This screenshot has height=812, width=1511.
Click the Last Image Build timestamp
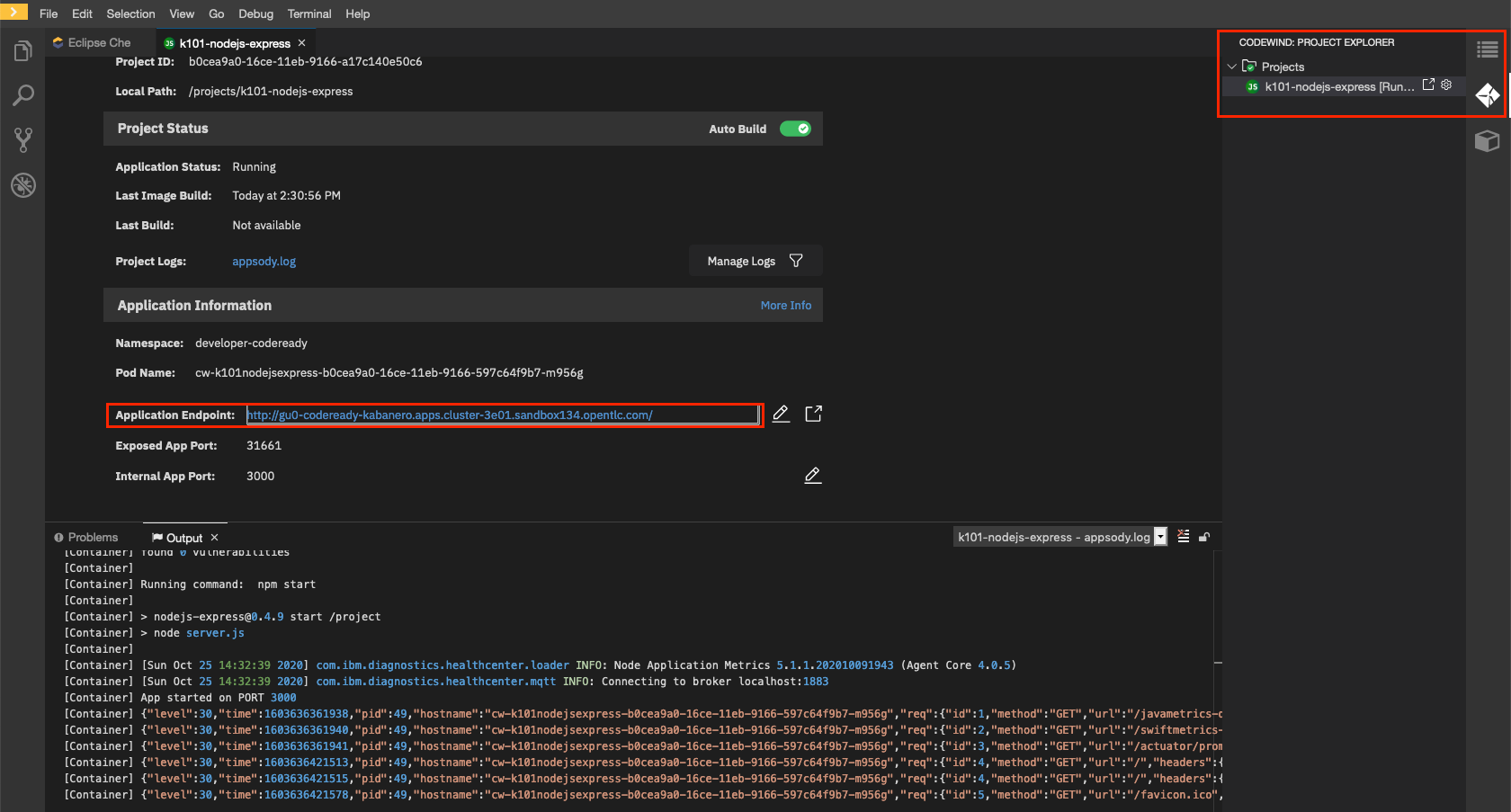click(x=286, y=195)
